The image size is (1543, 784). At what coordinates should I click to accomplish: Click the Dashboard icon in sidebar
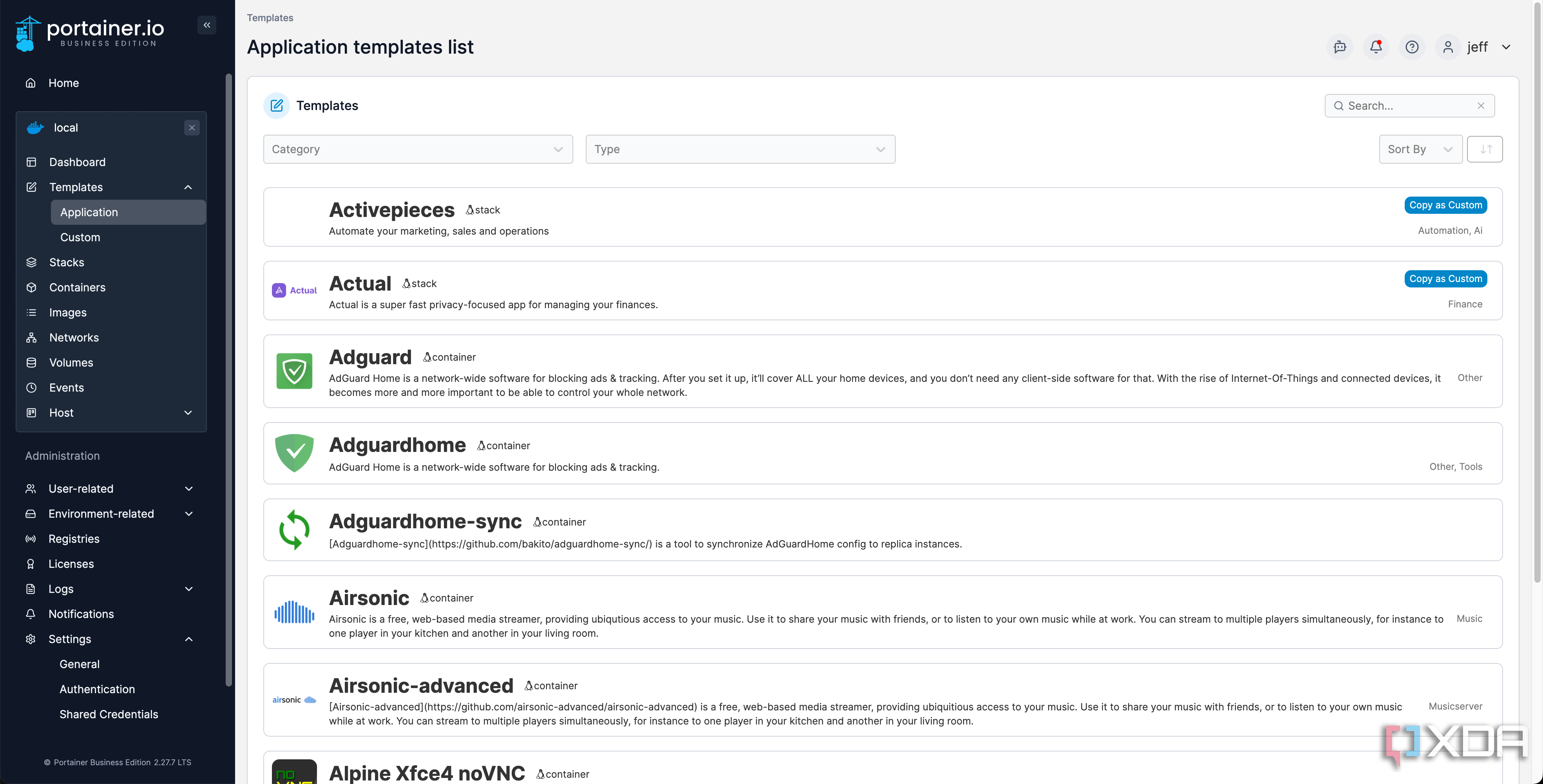click(x=31, y=162)
